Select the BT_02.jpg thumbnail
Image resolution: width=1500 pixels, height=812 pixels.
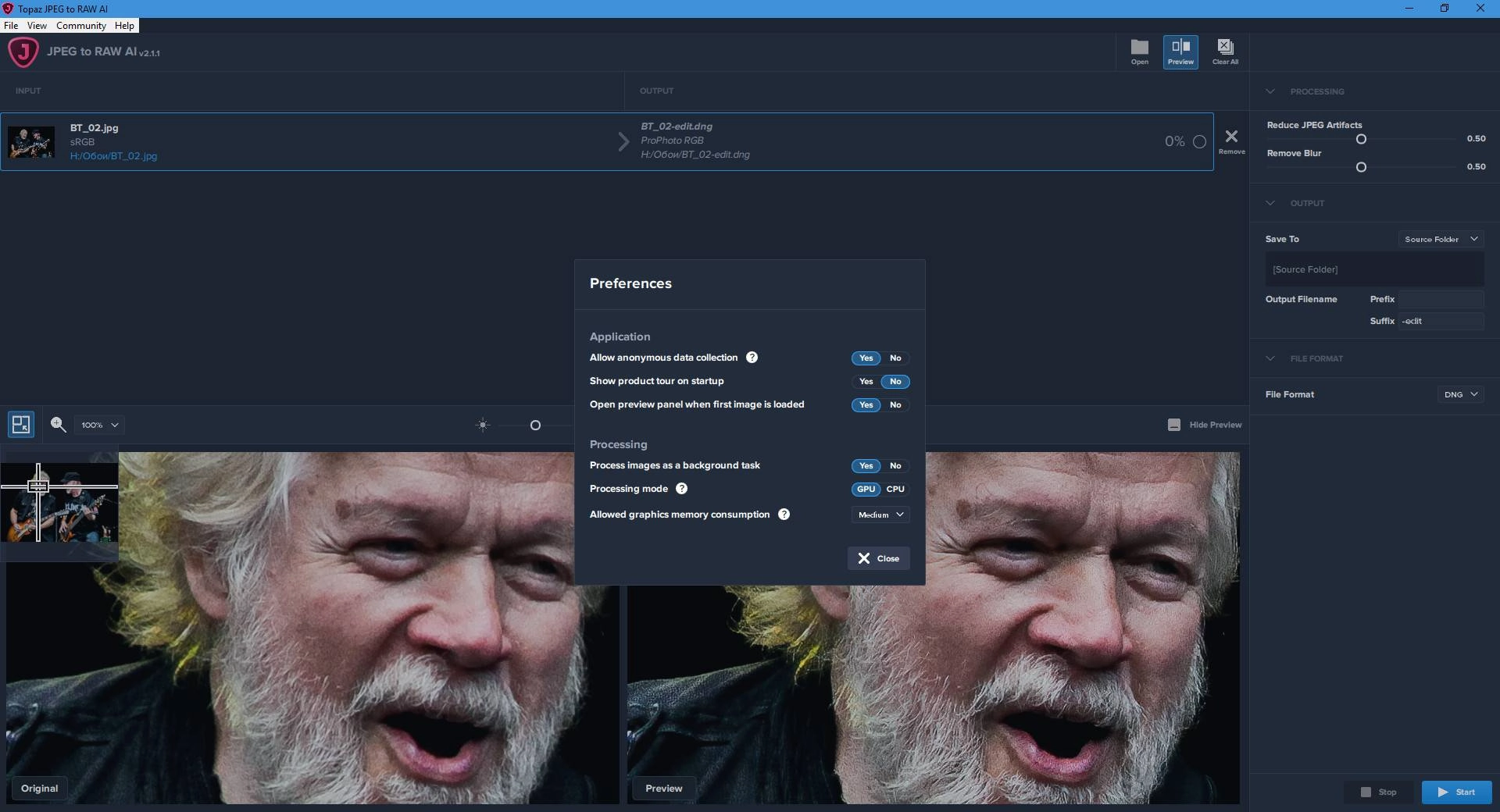[31, 142]
